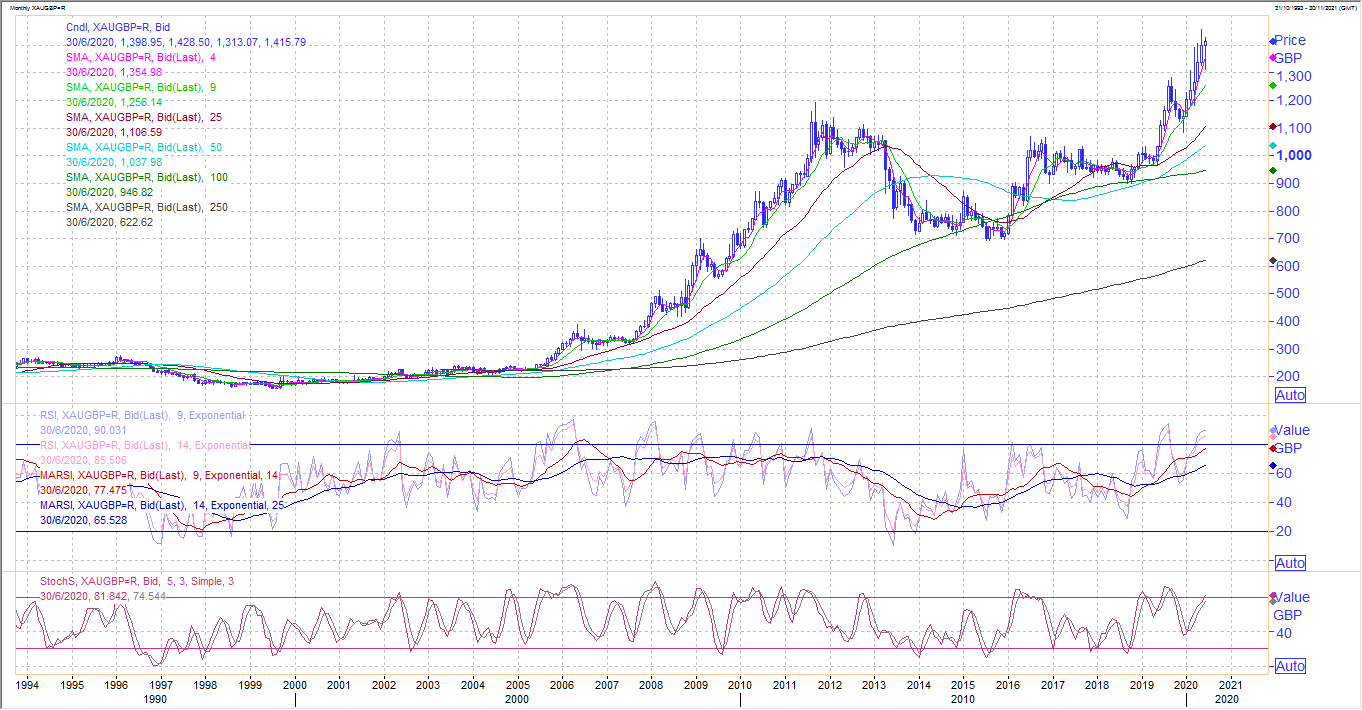Select the dark red SMA 25 axis marker

click(1272, 127)
